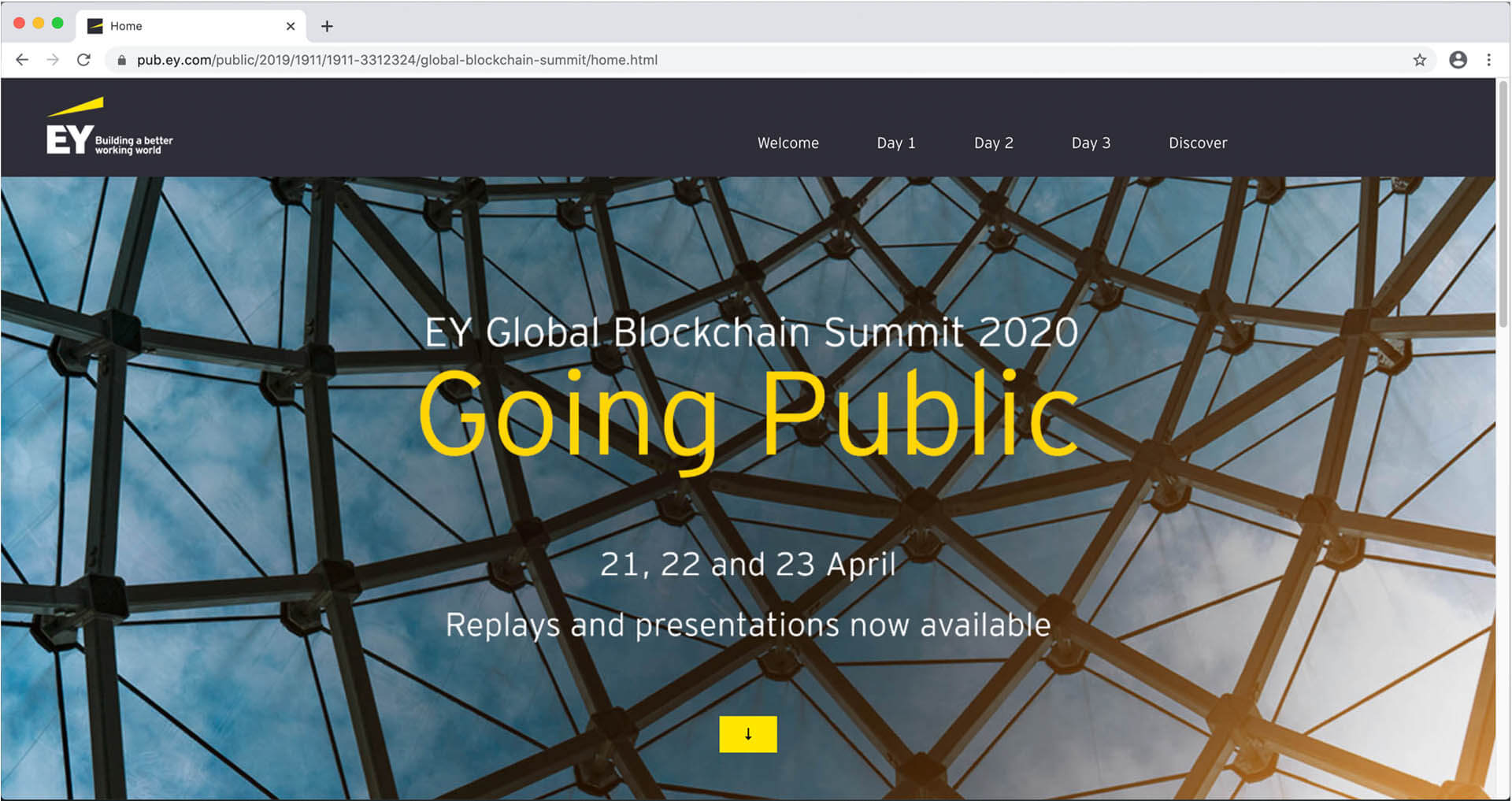Click the browser back arrow
Image resolution: width=1512 pixels, height=801 pixels.
pos(22,60)
